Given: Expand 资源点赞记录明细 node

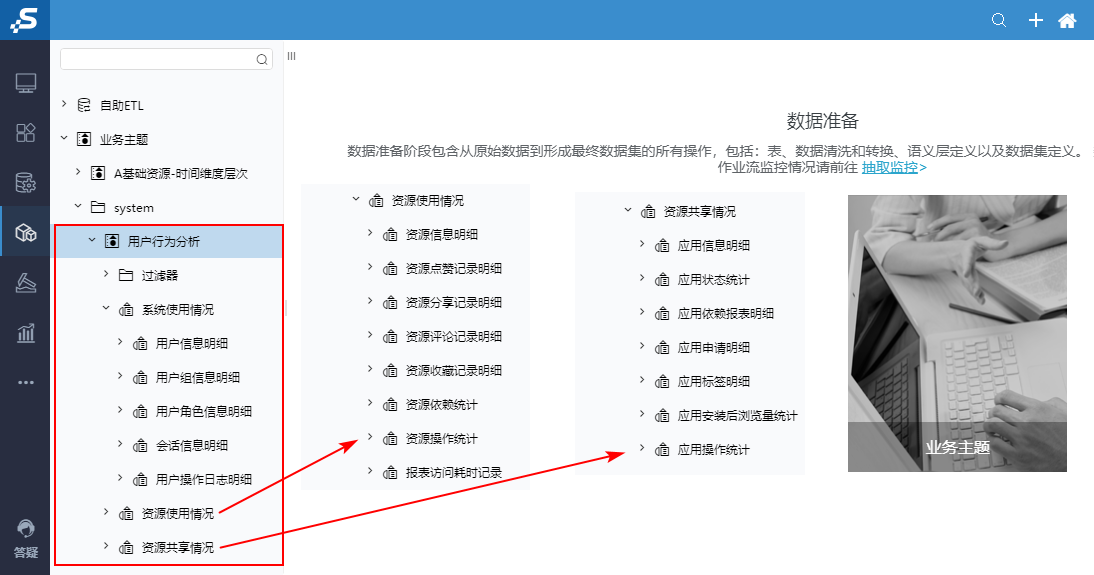Looking at the screenshot, I should pos(370,267).
